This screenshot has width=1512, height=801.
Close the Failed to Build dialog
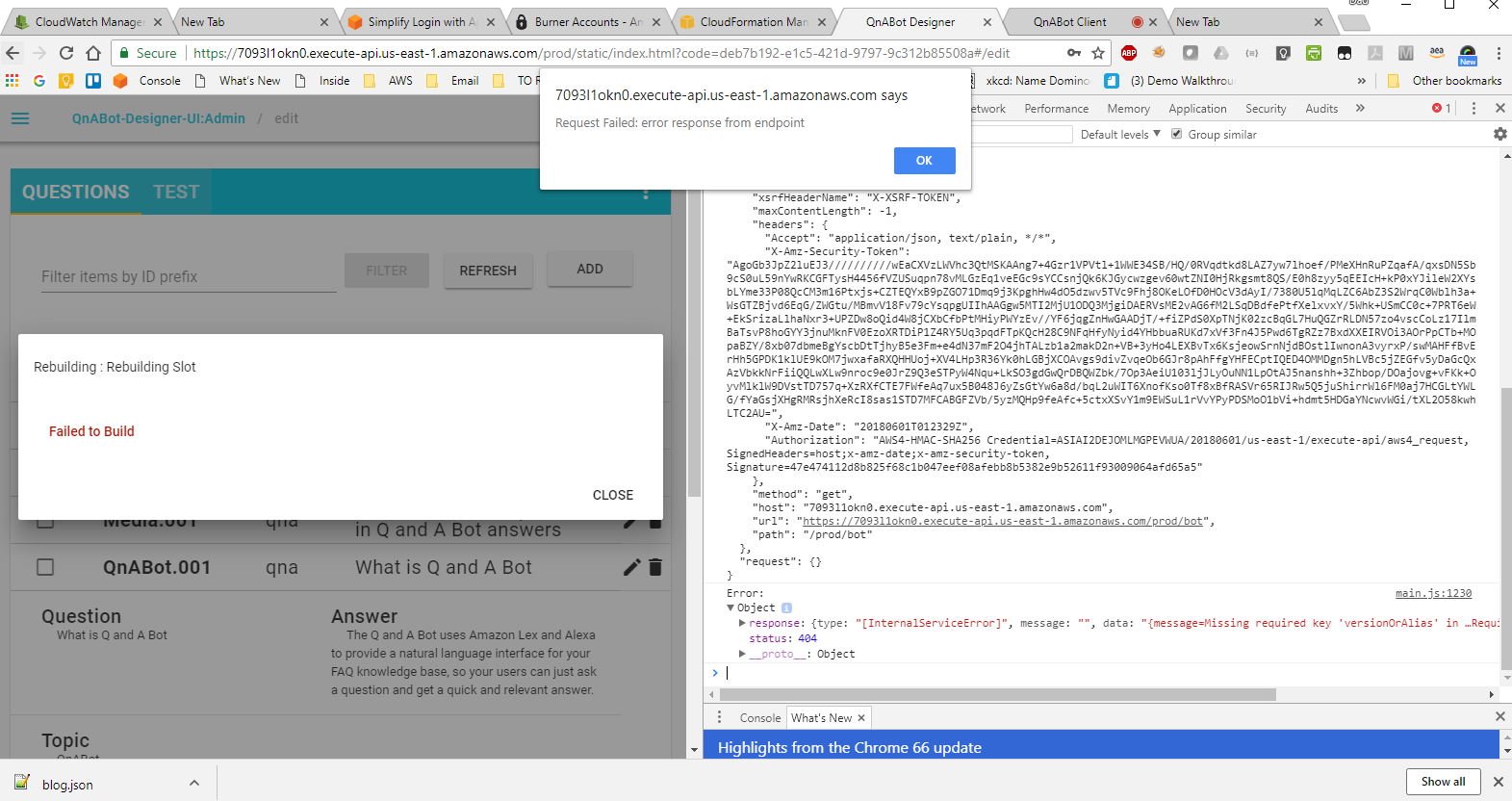pyautogui.click(x=613, y=495)
